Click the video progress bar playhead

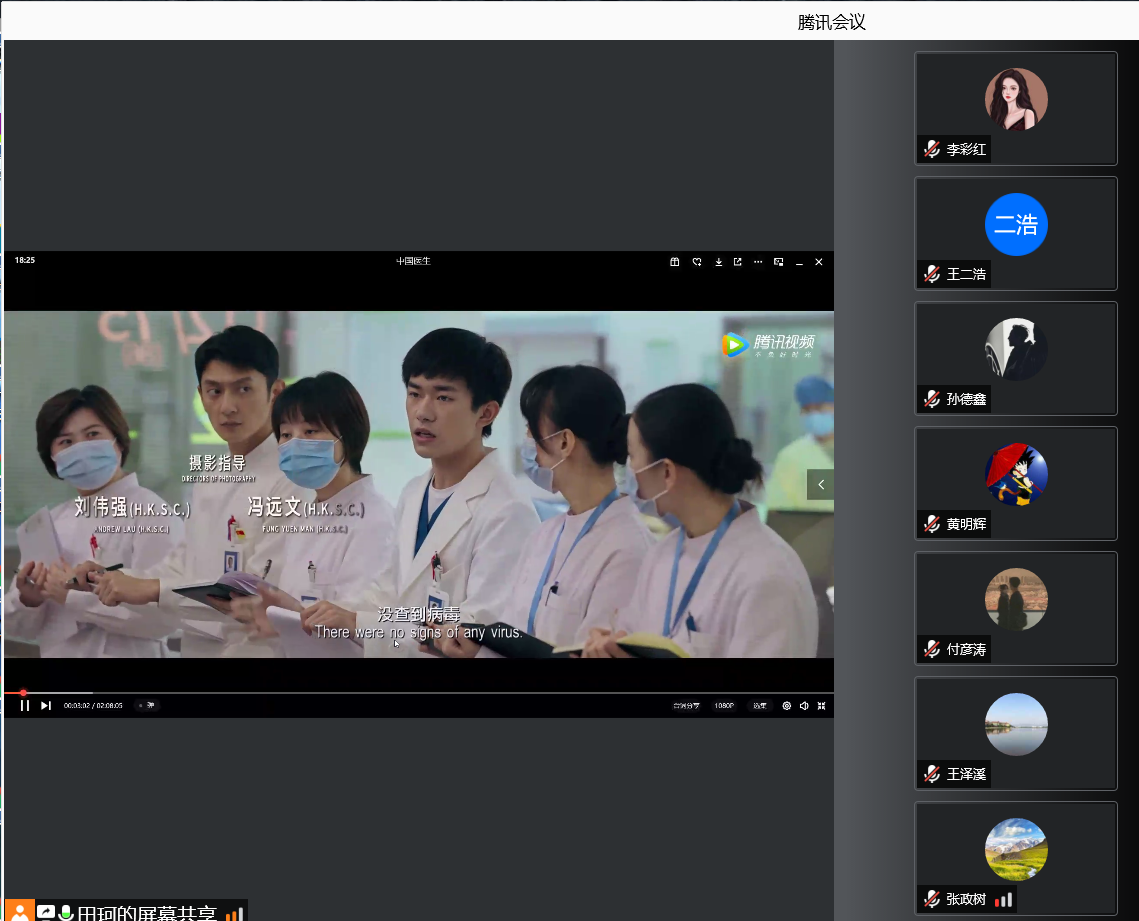[23, 692]
